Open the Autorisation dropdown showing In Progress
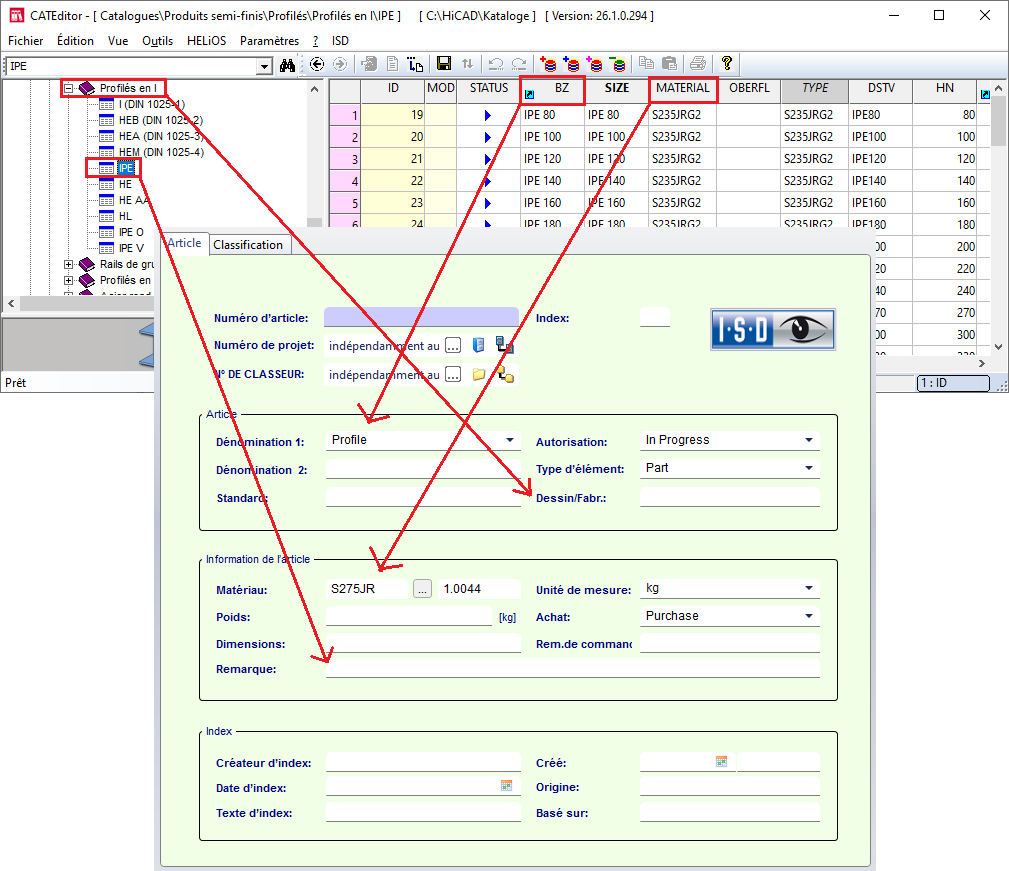The image size is (1009, 871). [x=808, y=440]
